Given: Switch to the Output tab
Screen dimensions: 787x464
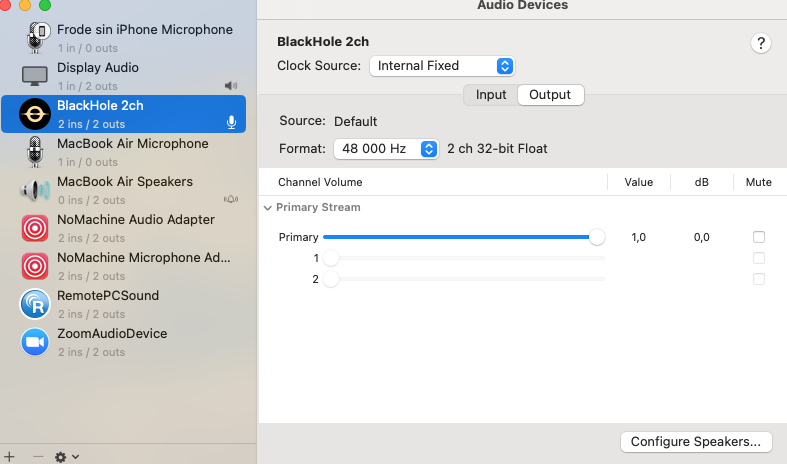Looking at the screenshot, I should coord(550,95).
